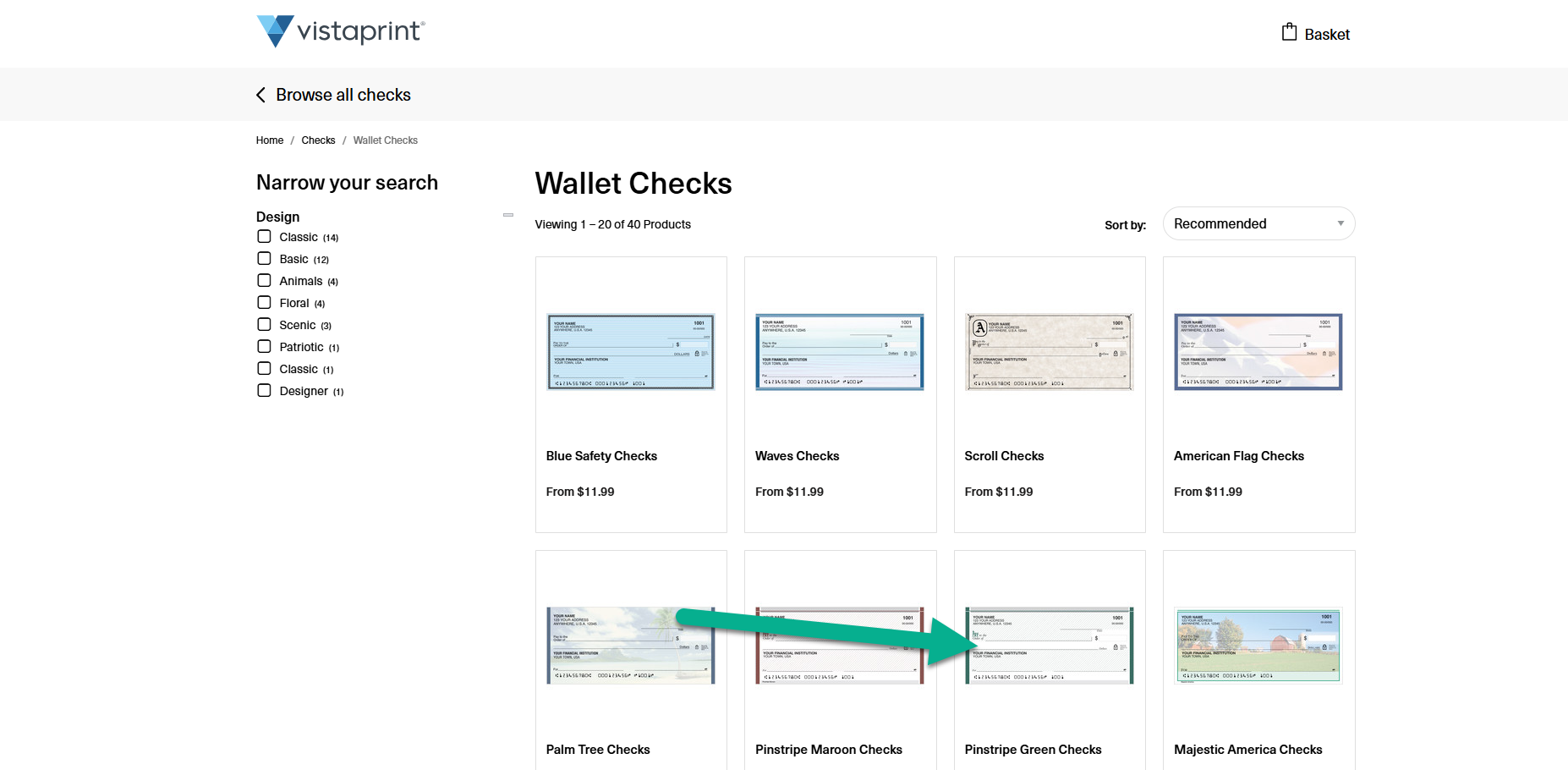1568x770 pixels.
Task: Click American Flag Checks title
Action: [x=1239, y=456]
